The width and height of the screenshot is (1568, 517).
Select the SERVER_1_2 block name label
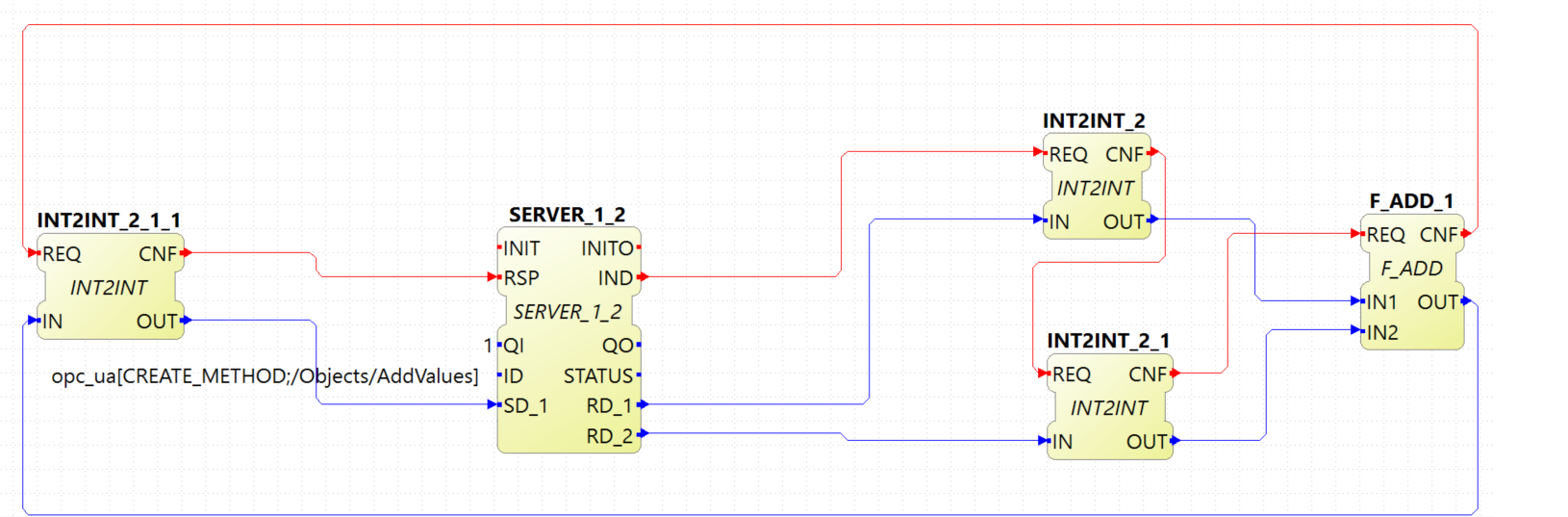tap(567, 215)
